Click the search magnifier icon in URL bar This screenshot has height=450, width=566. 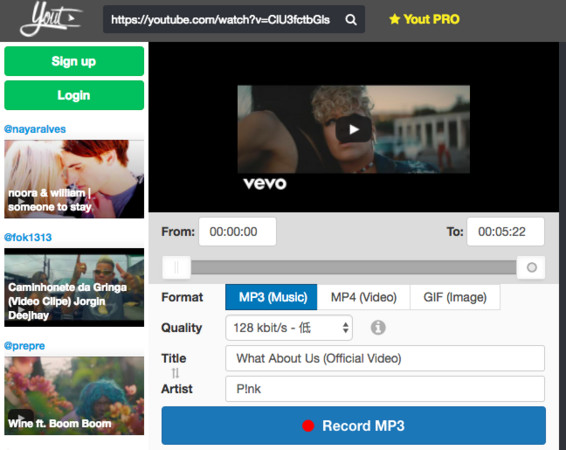(351, 19)
